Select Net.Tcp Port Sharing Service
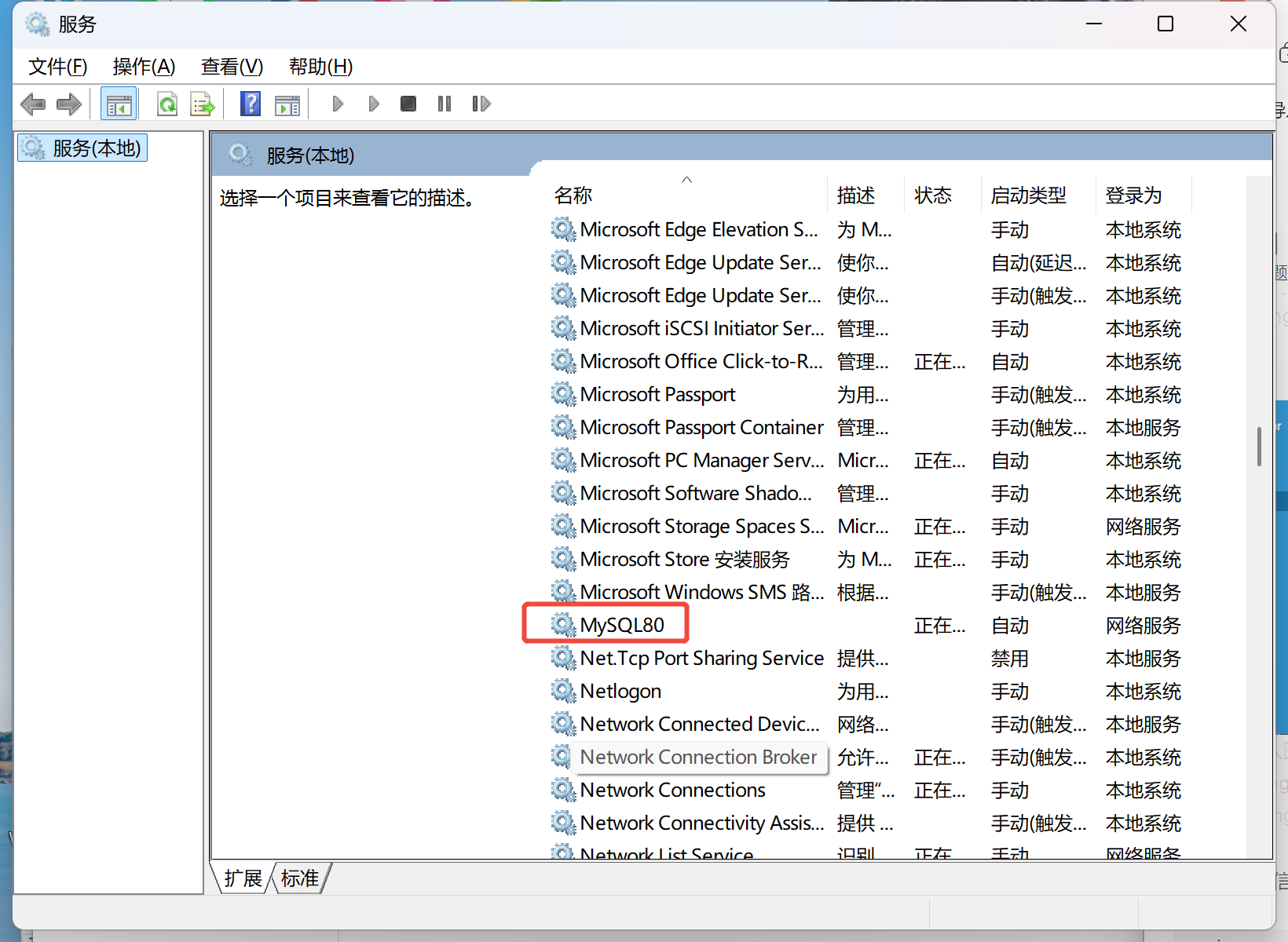The height and width of the screenshot is (942, 1288). click(x=702, y=658)
